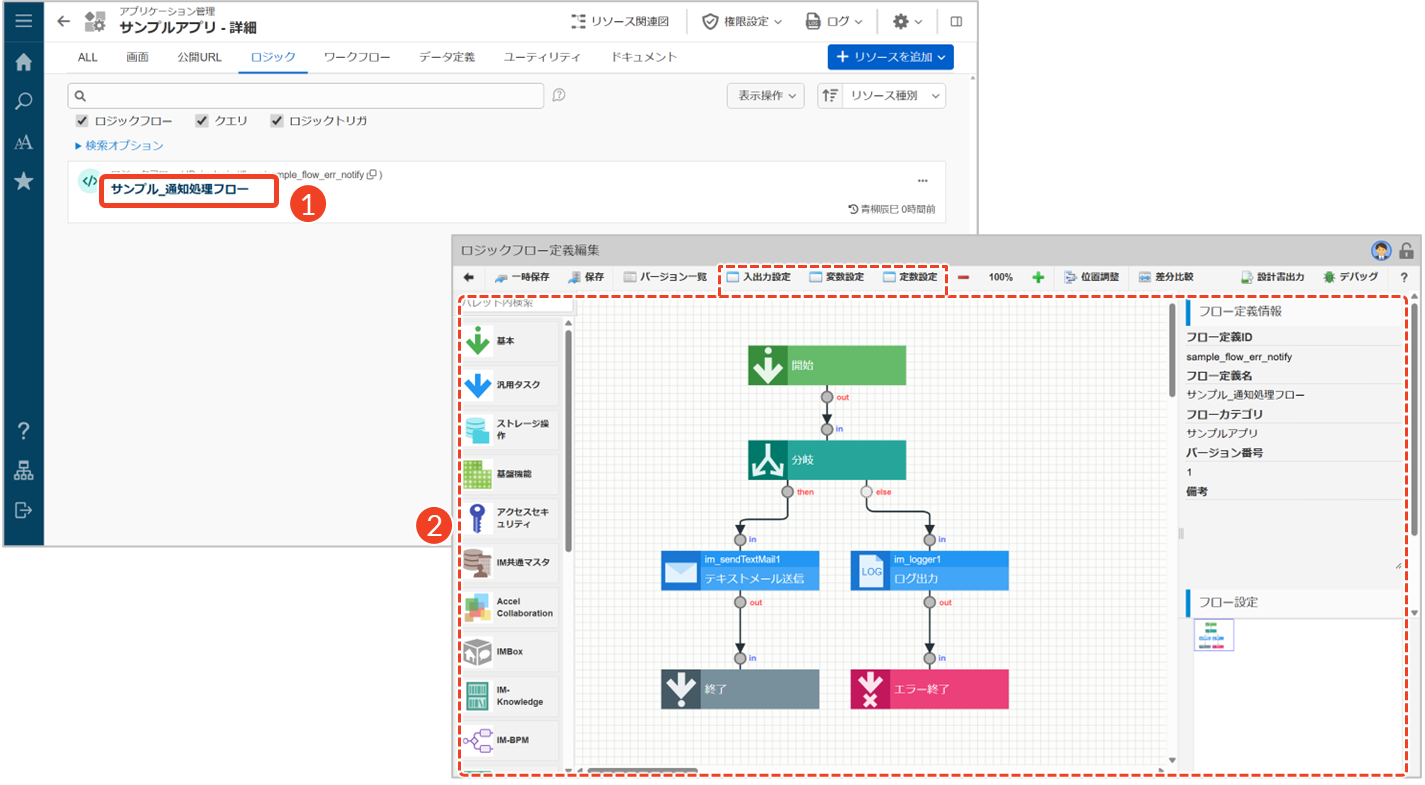
Task: Switch to the データ定義 tab
Action: [x=447, y=57]
